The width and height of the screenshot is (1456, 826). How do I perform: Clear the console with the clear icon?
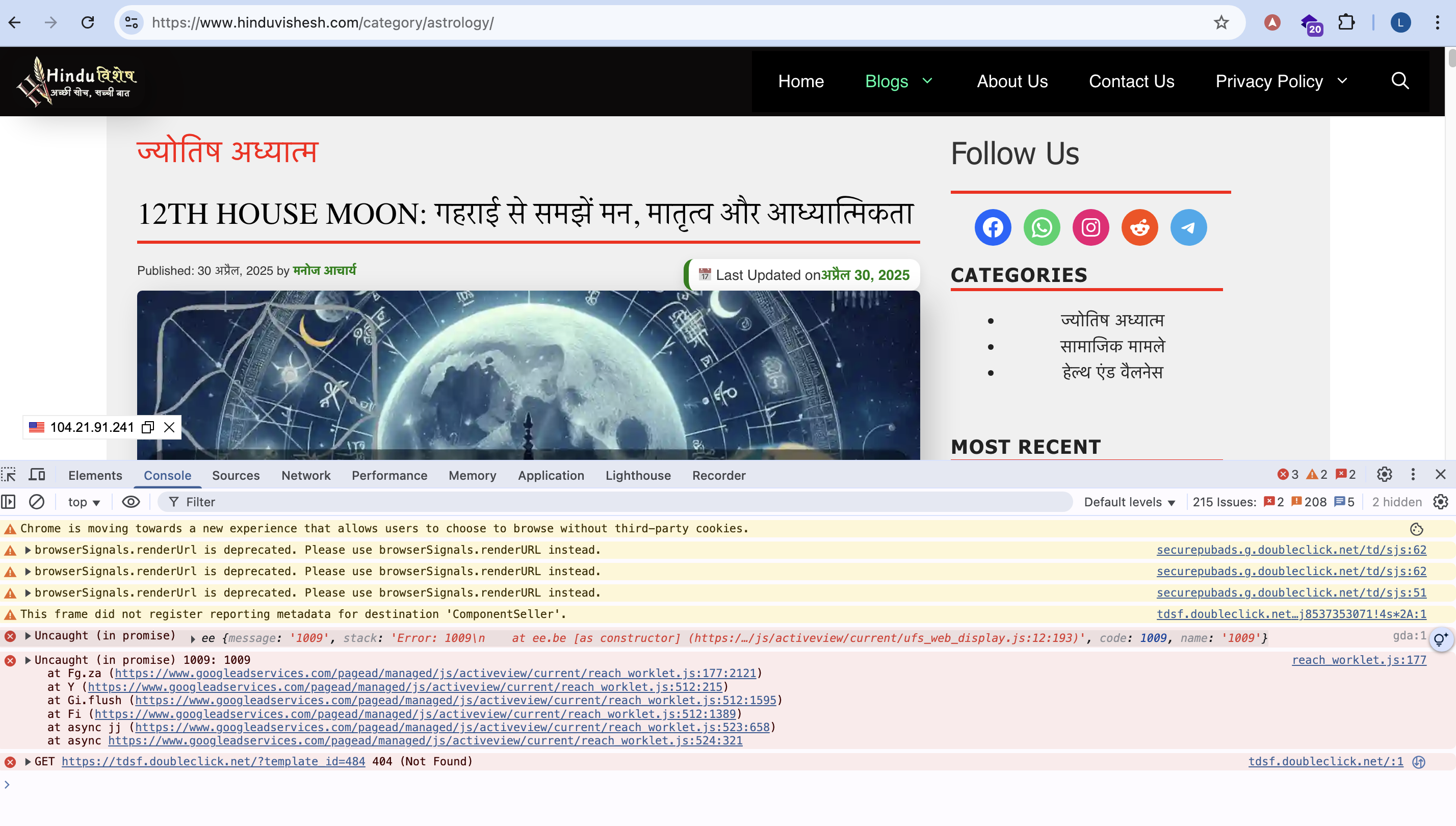(37, 502)
